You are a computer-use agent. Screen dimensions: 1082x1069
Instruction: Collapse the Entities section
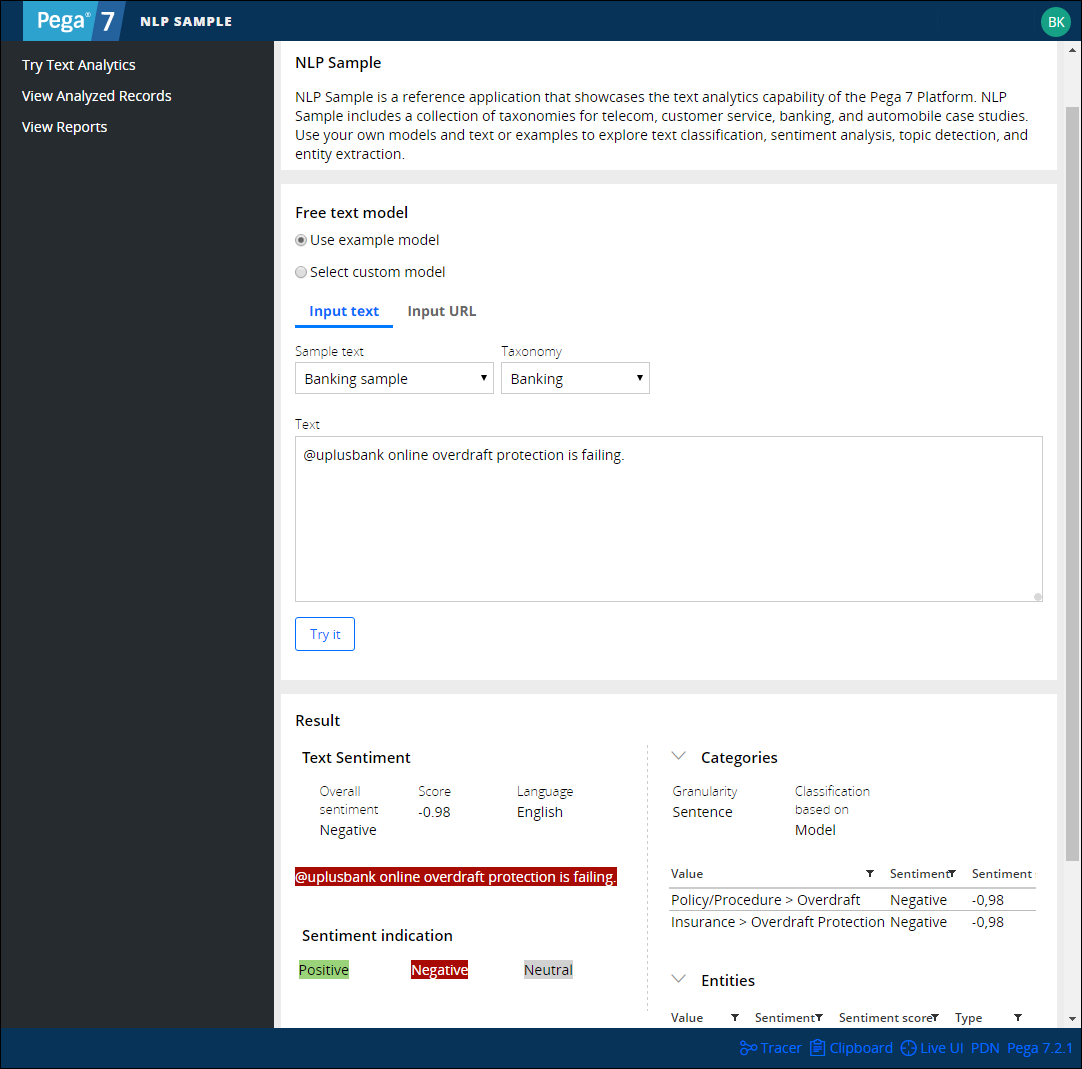pos(679,980)
